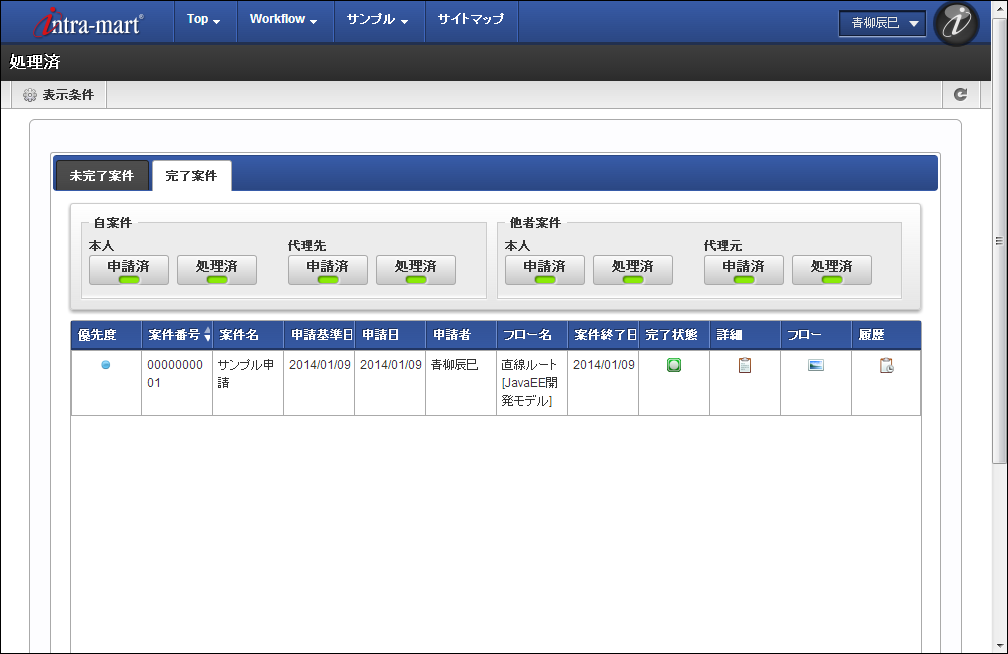Click the intra-mart logo in the header
The image size is (1008, 654).
coord(88,22)
